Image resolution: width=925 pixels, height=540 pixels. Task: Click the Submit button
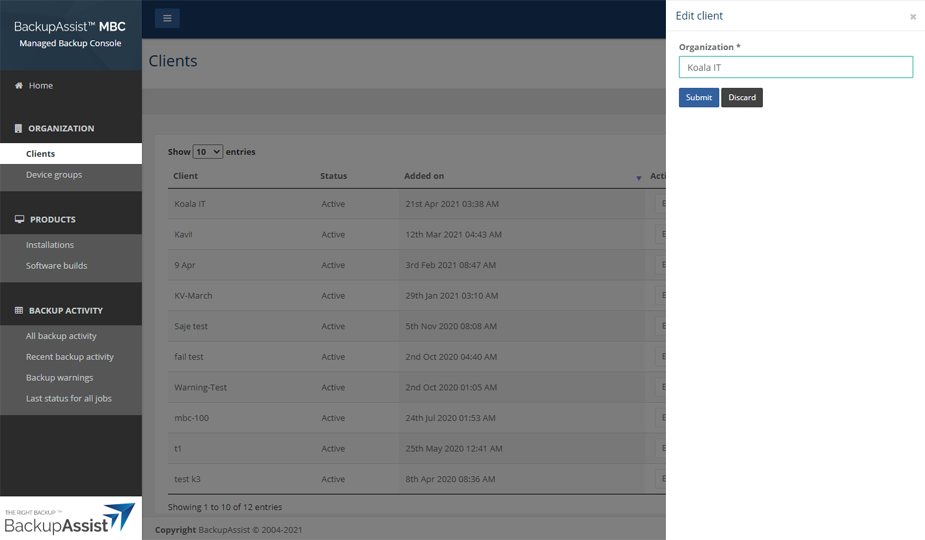(x=698, y=97)
